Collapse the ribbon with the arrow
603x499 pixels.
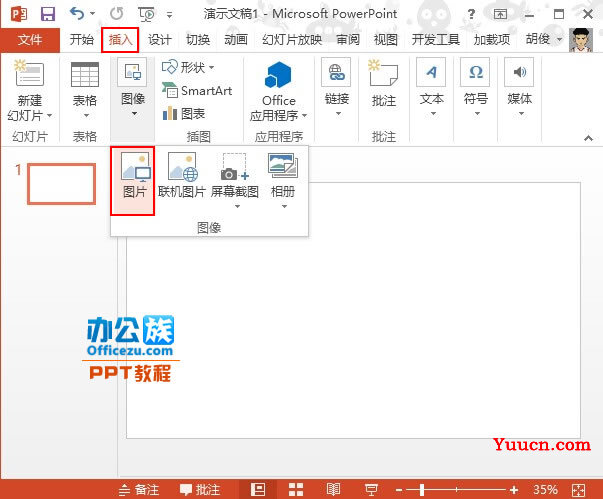click(x=588, y=138)
